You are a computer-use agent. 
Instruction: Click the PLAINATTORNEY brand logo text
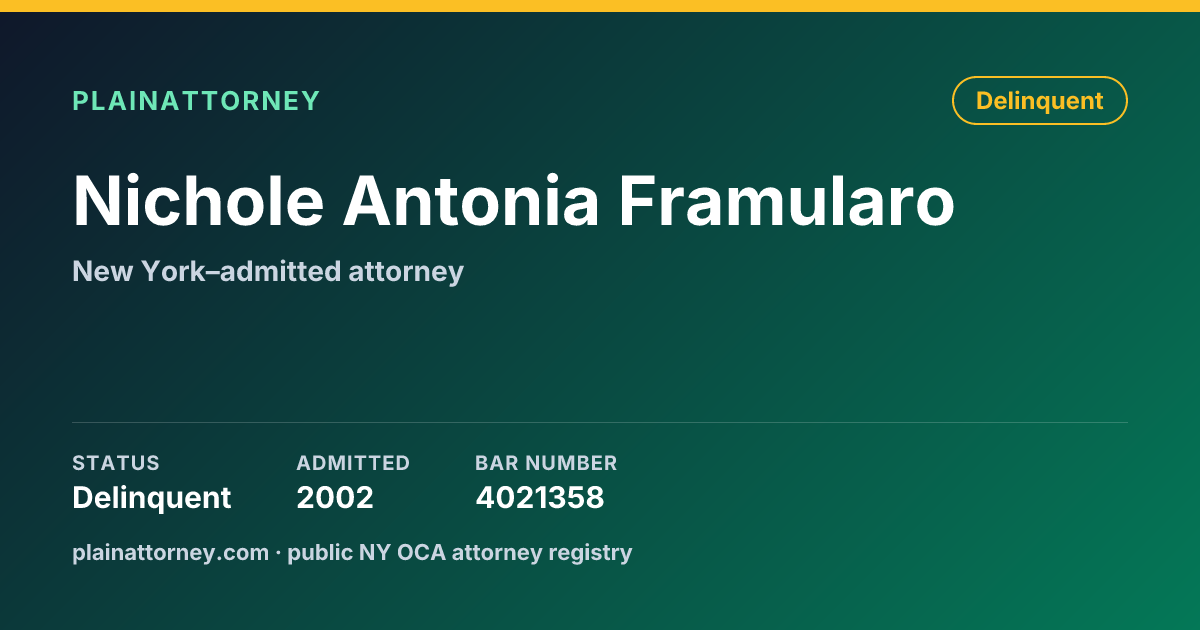point(196,101)
